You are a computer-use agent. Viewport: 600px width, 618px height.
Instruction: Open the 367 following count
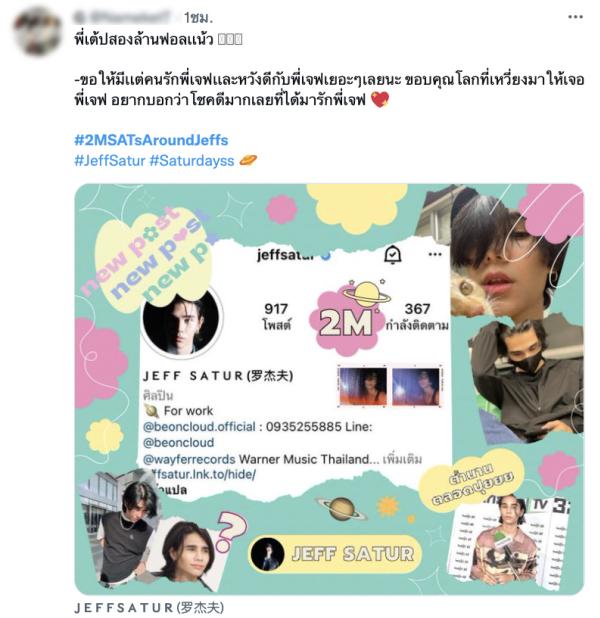(x=417, y=316)
